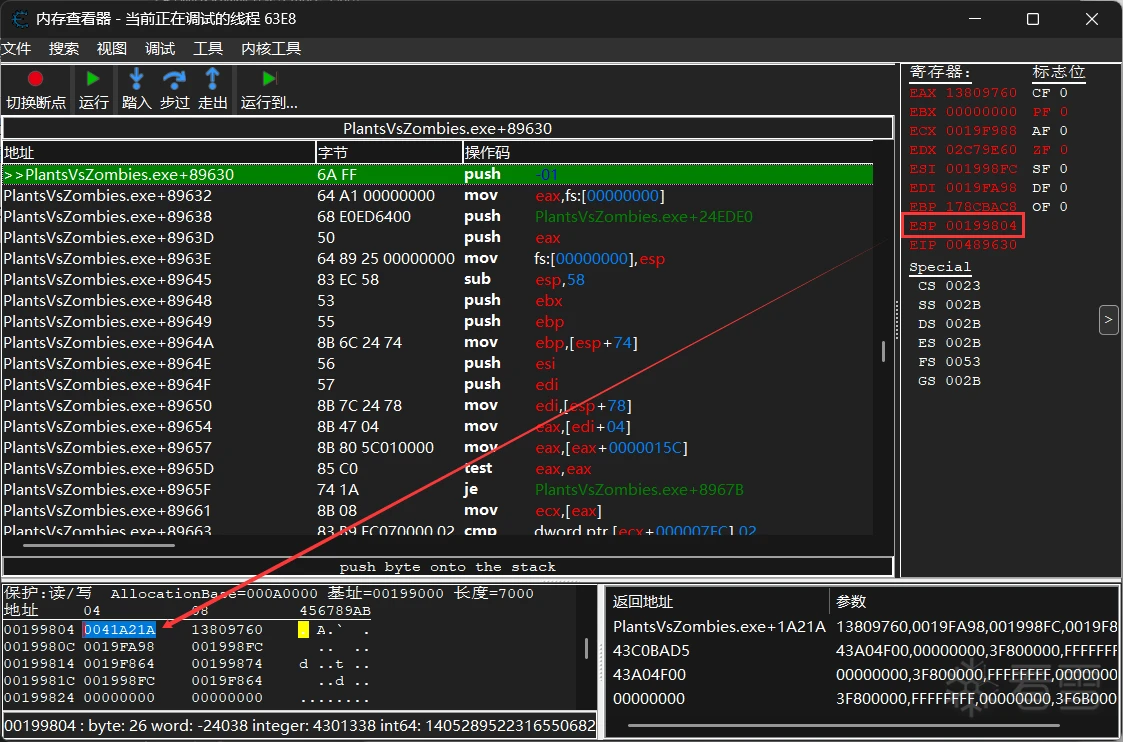Click the EIP 00489630 register
The image size is (1123, 742).
click(x=963, y=245)
